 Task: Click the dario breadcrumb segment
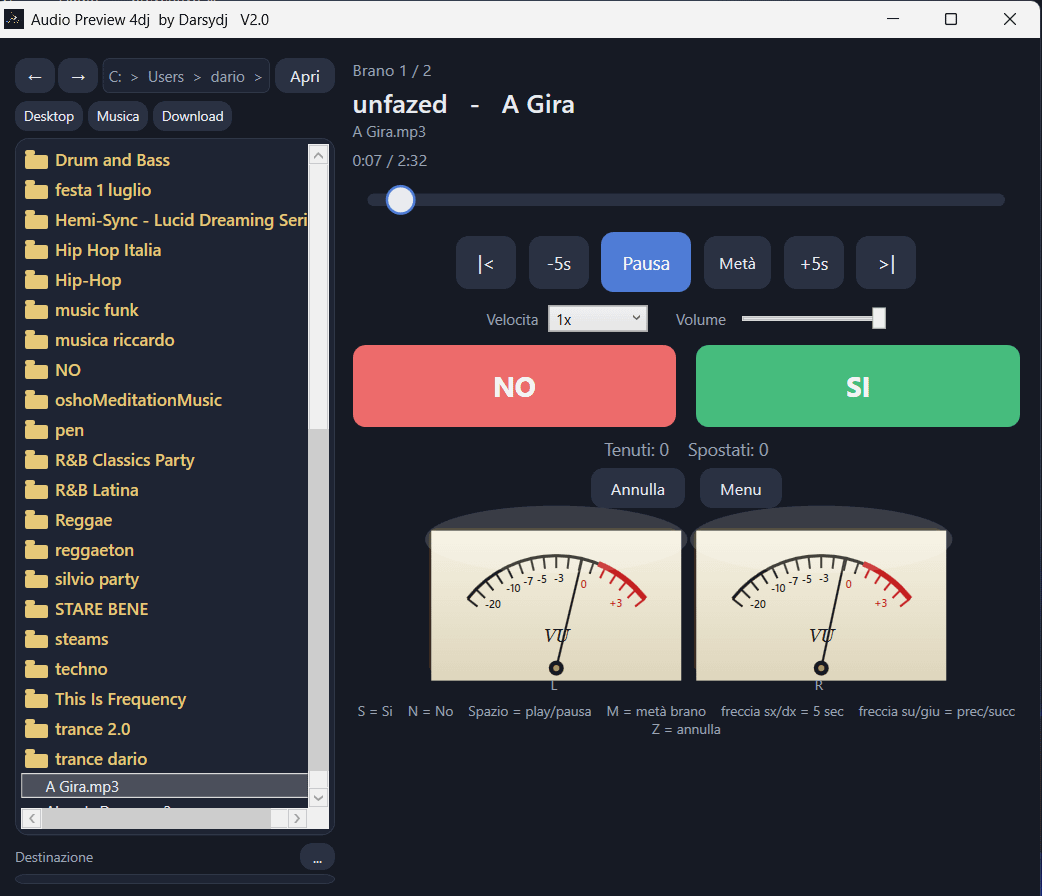pos(227,76)
